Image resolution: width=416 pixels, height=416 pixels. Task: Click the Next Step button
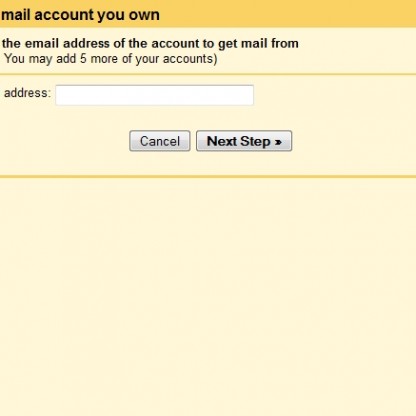[244, 141]
